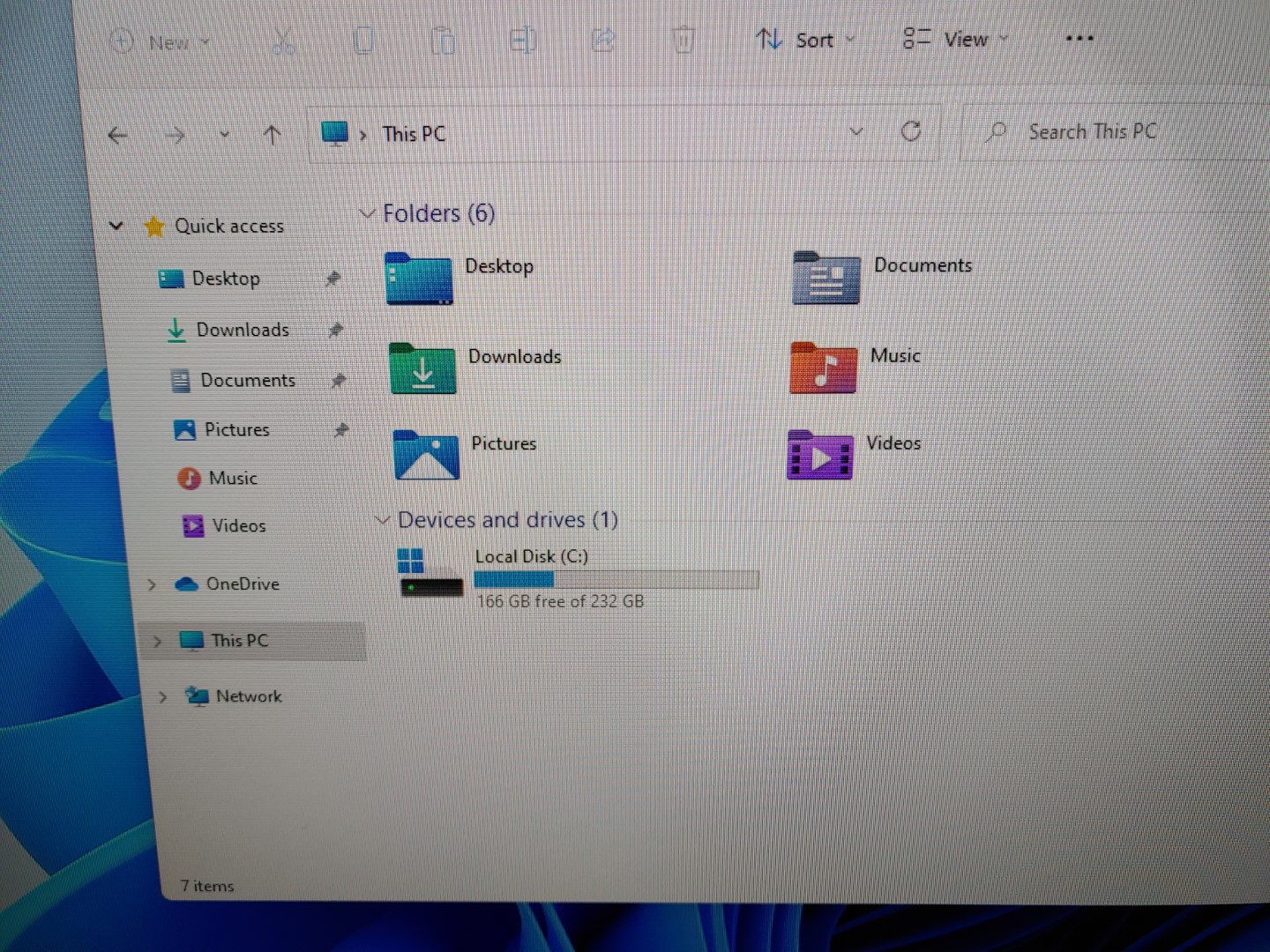The width and height of the screenshot is (1270, 952).
Task: Collapse the Devices and drives group
Action: (383, 520)
